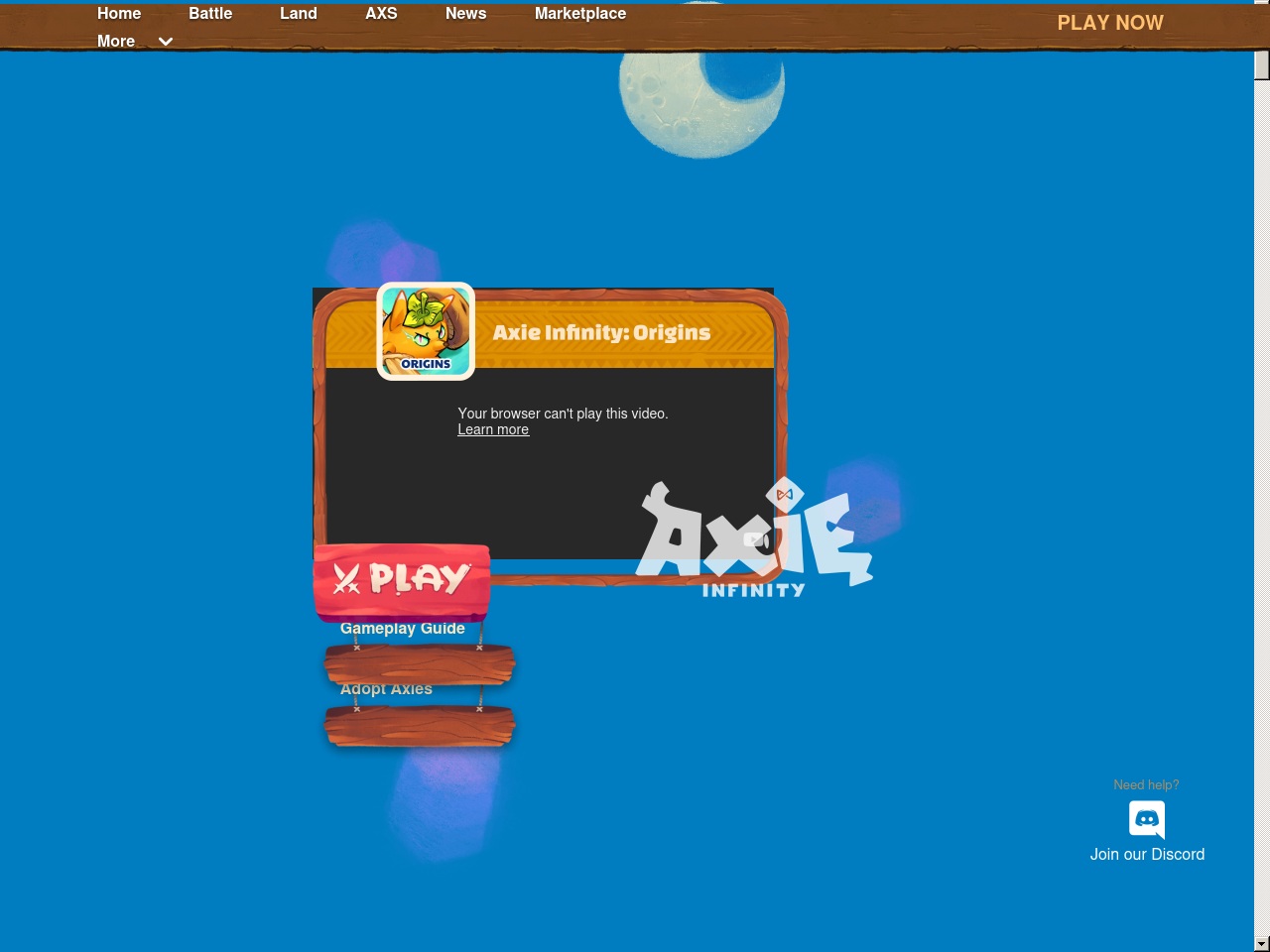
Task: Click the Axie Infinity logo
Action: [x=754, y=538]
